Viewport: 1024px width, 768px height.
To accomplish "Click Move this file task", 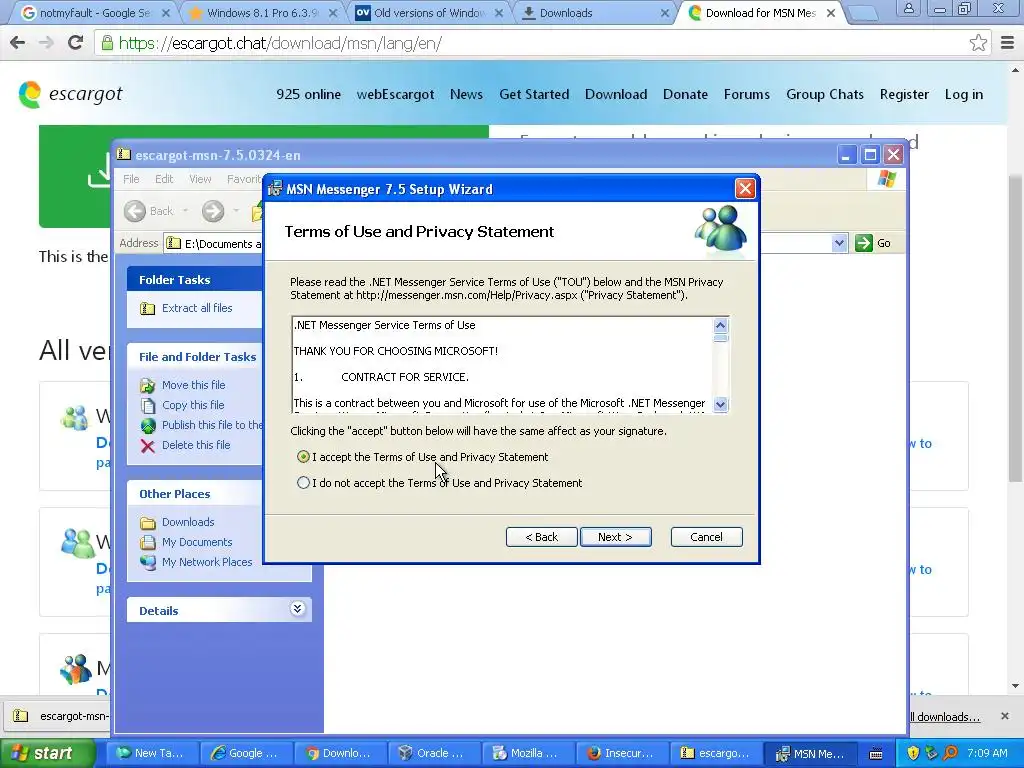I will pos(193,385).
